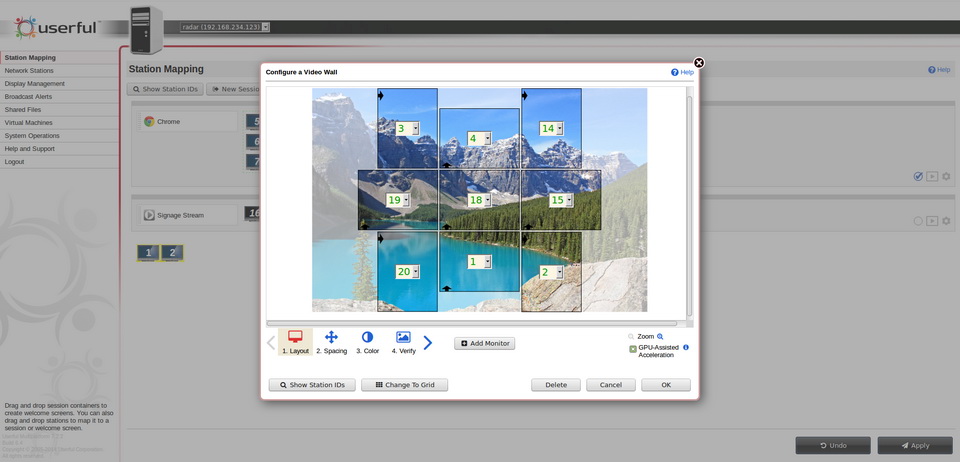Zoom out using the grey magnifier icon
960x462 pixels.
pos(631,337)
